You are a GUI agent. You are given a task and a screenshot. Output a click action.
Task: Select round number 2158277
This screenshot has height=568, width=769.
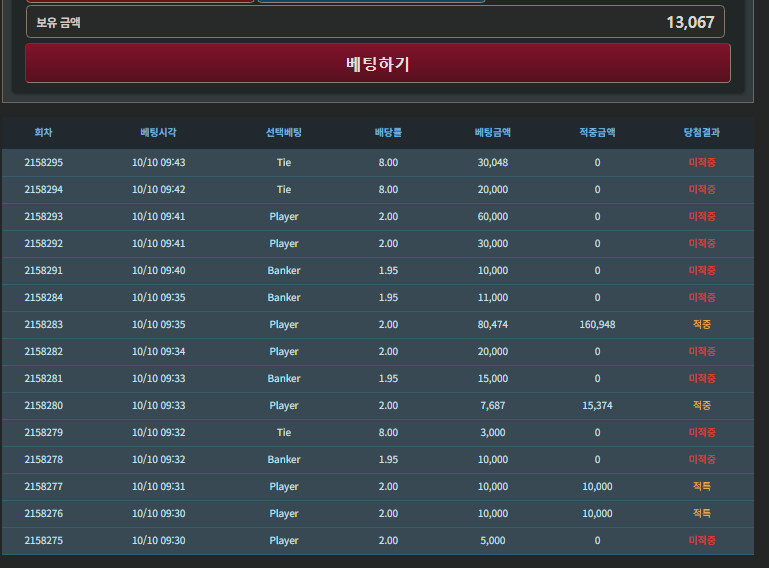pyautogui.click(x=44, y=486)
